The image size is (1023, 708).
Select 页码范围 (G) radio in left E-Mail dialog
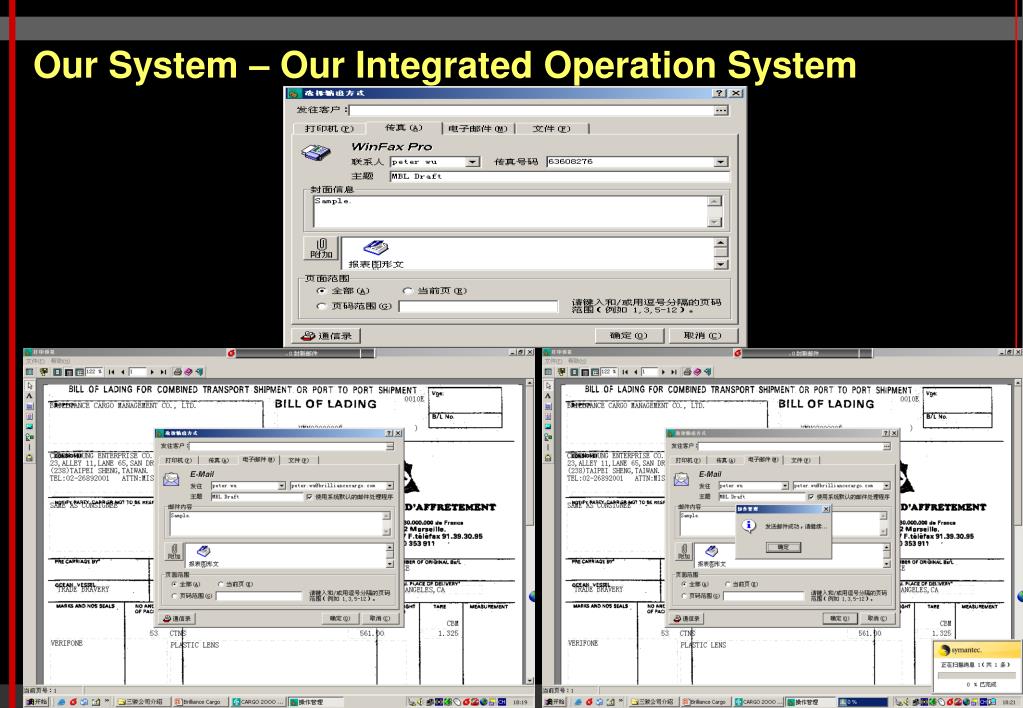point(174,596)
